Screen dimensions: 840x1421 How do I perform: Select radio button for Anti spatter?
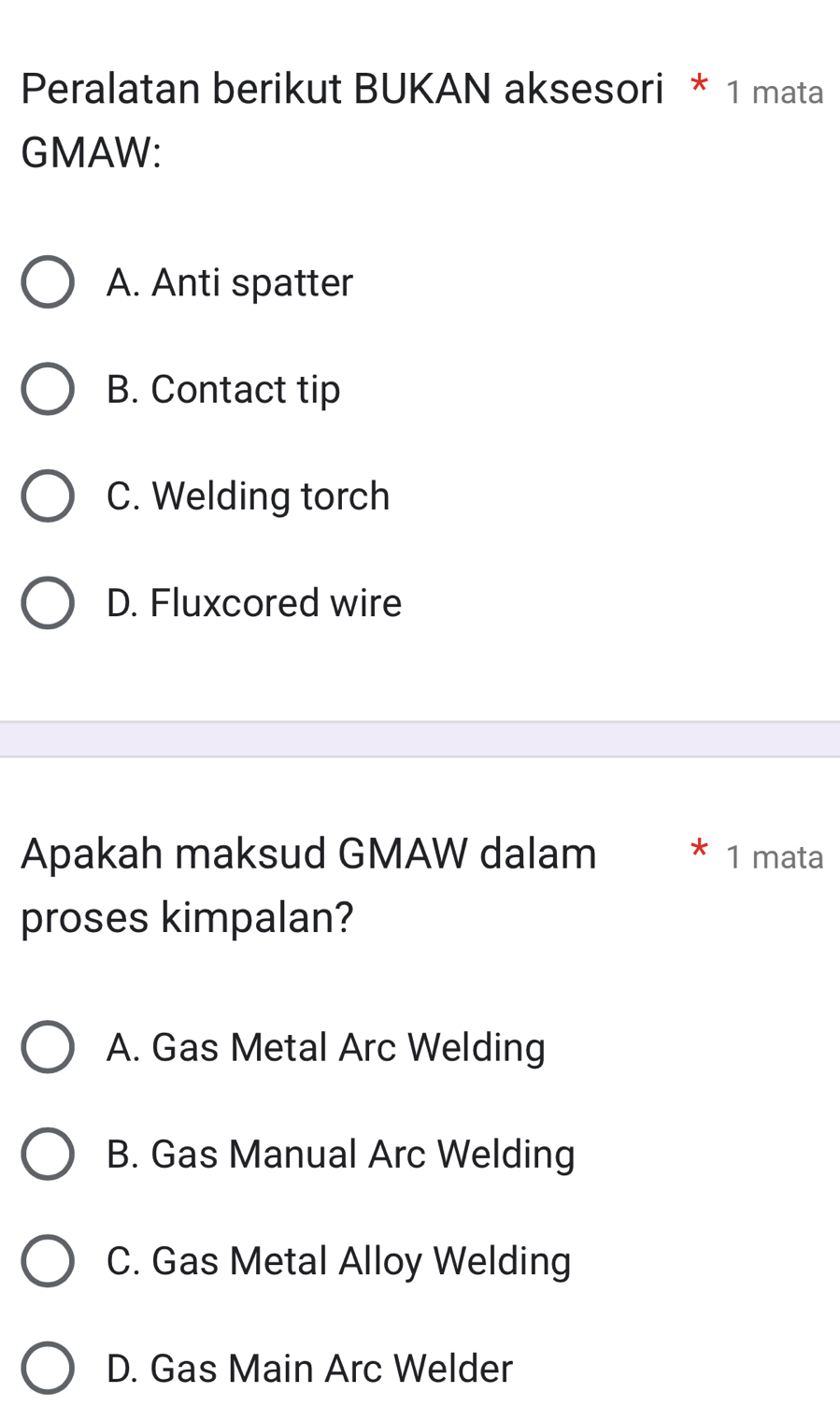click(x=48, y=282)
